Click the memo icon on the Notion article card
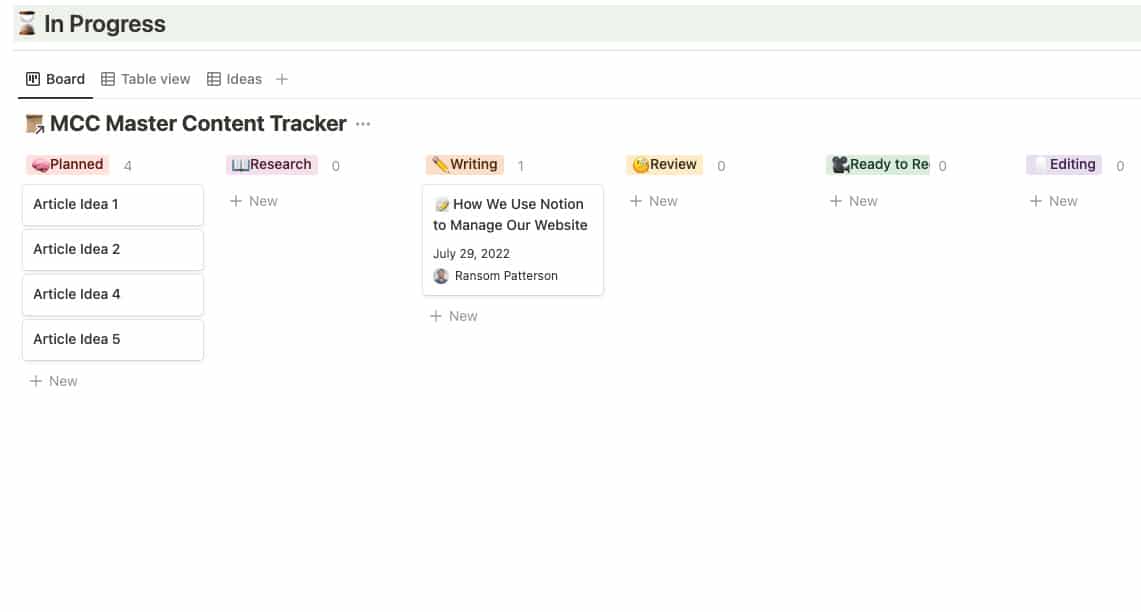 442,203
